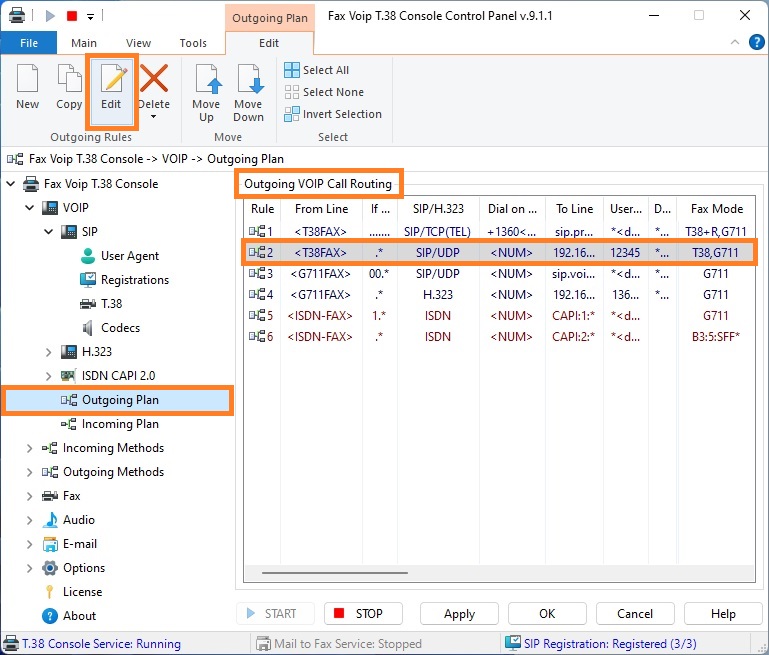Click the Move Down icon

[x=250, y=78]
